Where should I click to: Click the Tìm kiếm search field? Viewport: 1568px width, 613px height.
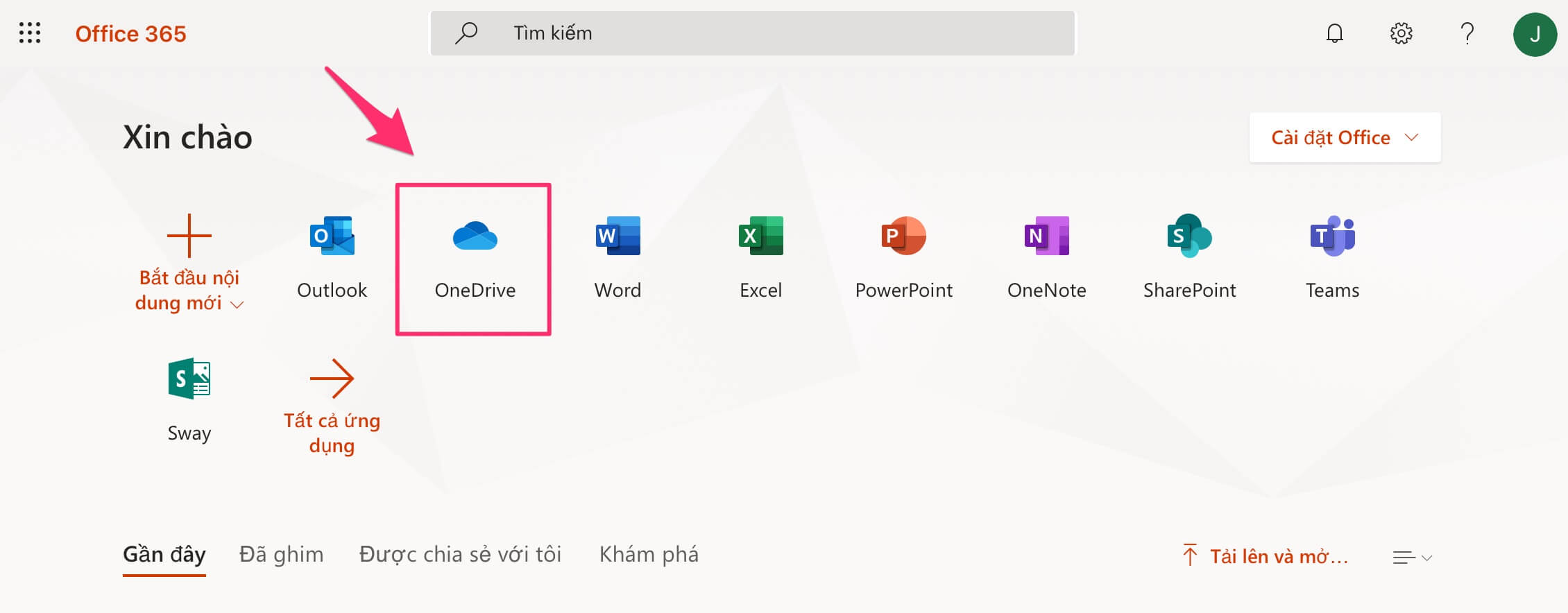pyautogui.click(x=753, y=33)
